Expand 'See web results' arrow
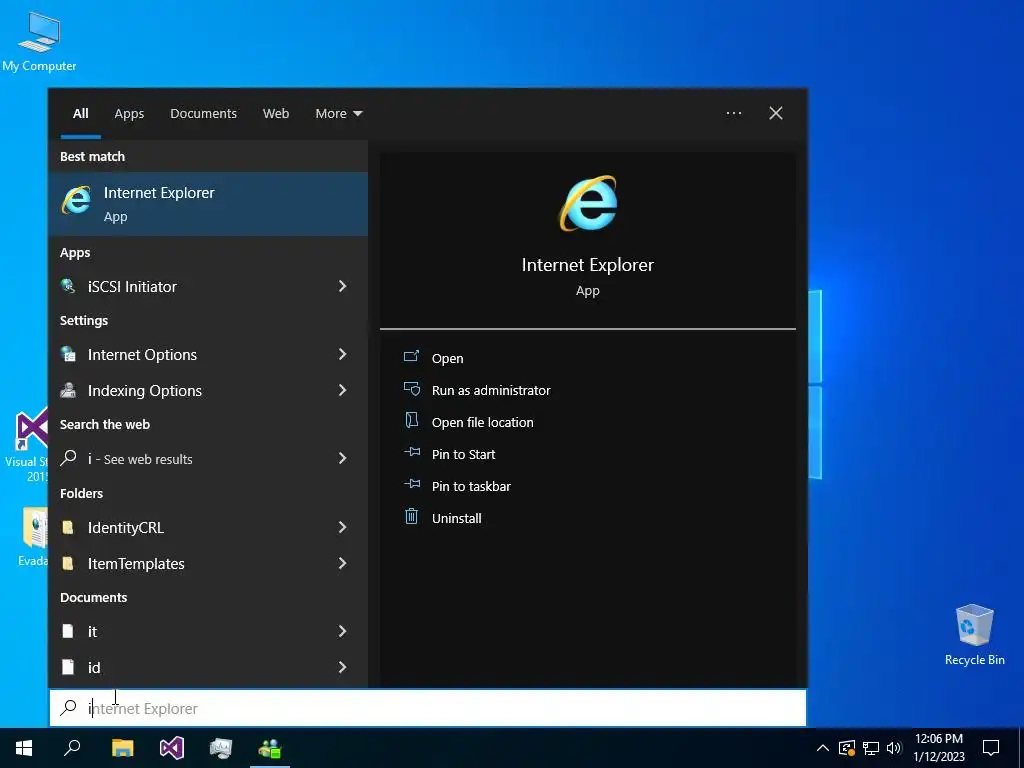The image size is (1024, 768). [342, 458]
